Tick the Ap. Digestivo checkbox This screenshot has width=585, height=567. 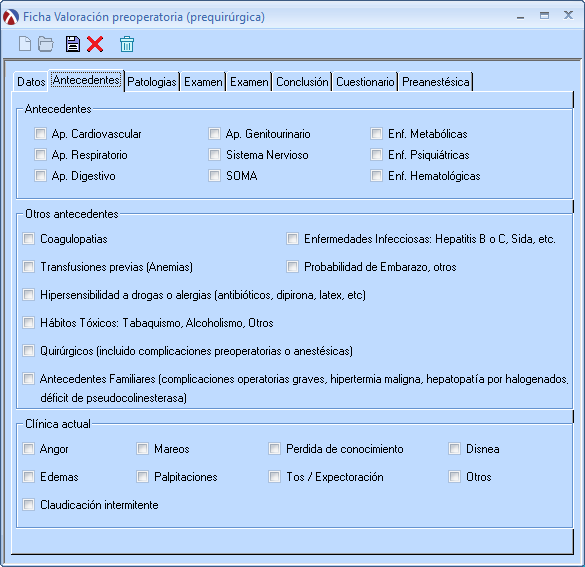point(40,175)
